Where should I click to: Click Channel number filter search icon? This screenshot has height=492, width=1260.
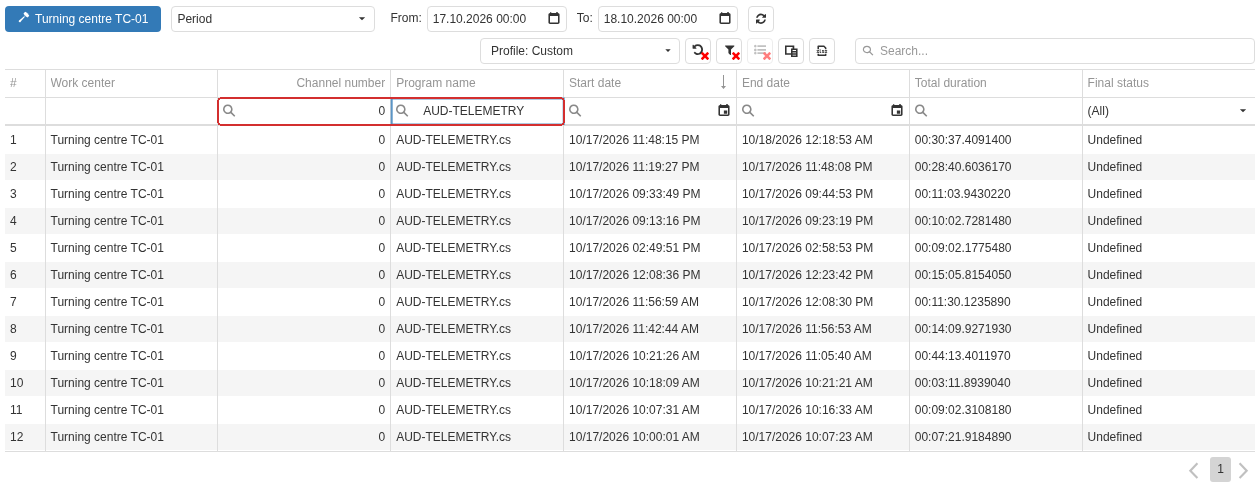coord(229,111)
